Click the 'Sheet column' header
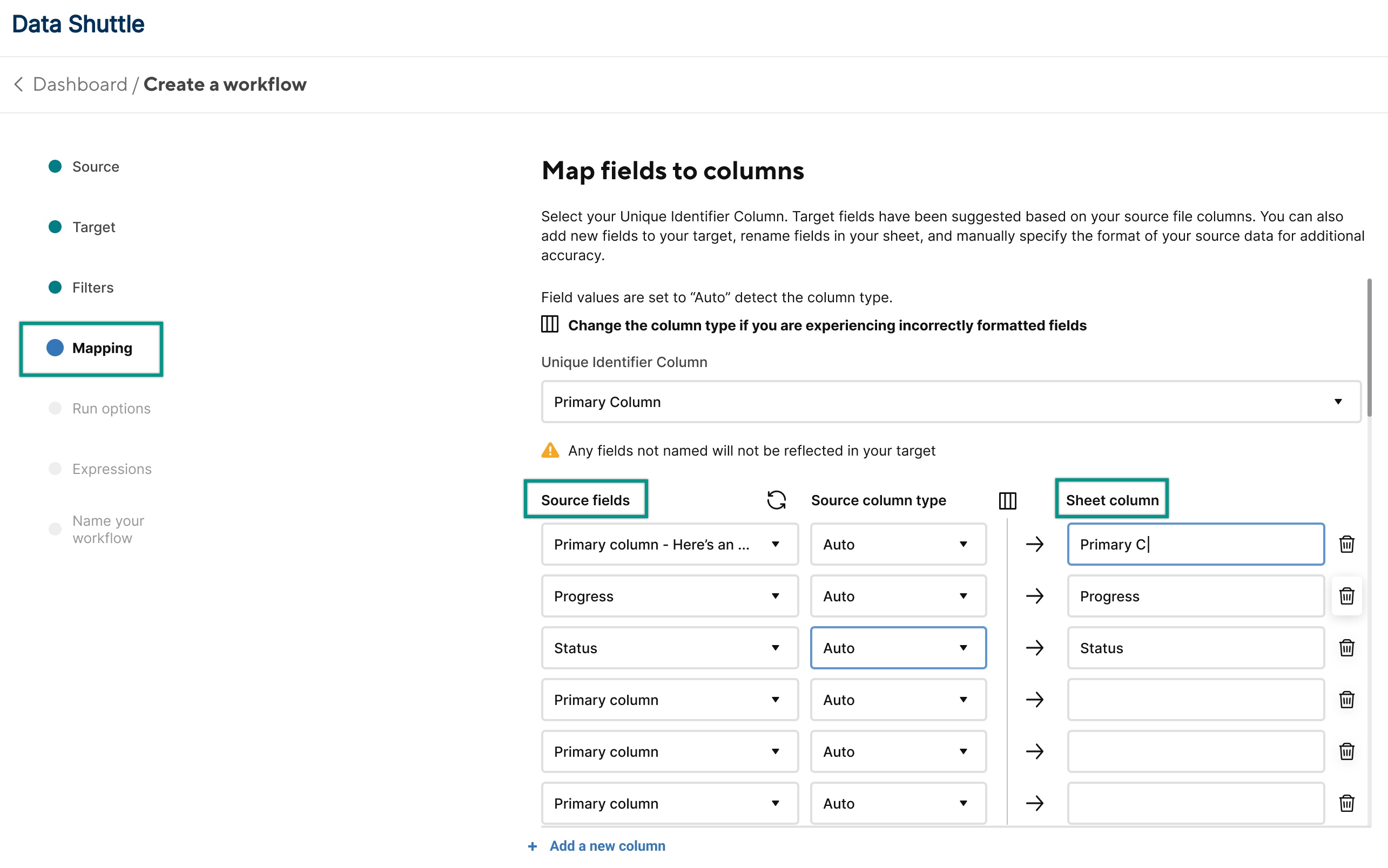This screenshot has height=868, width=1388. tap(1112, 500)
